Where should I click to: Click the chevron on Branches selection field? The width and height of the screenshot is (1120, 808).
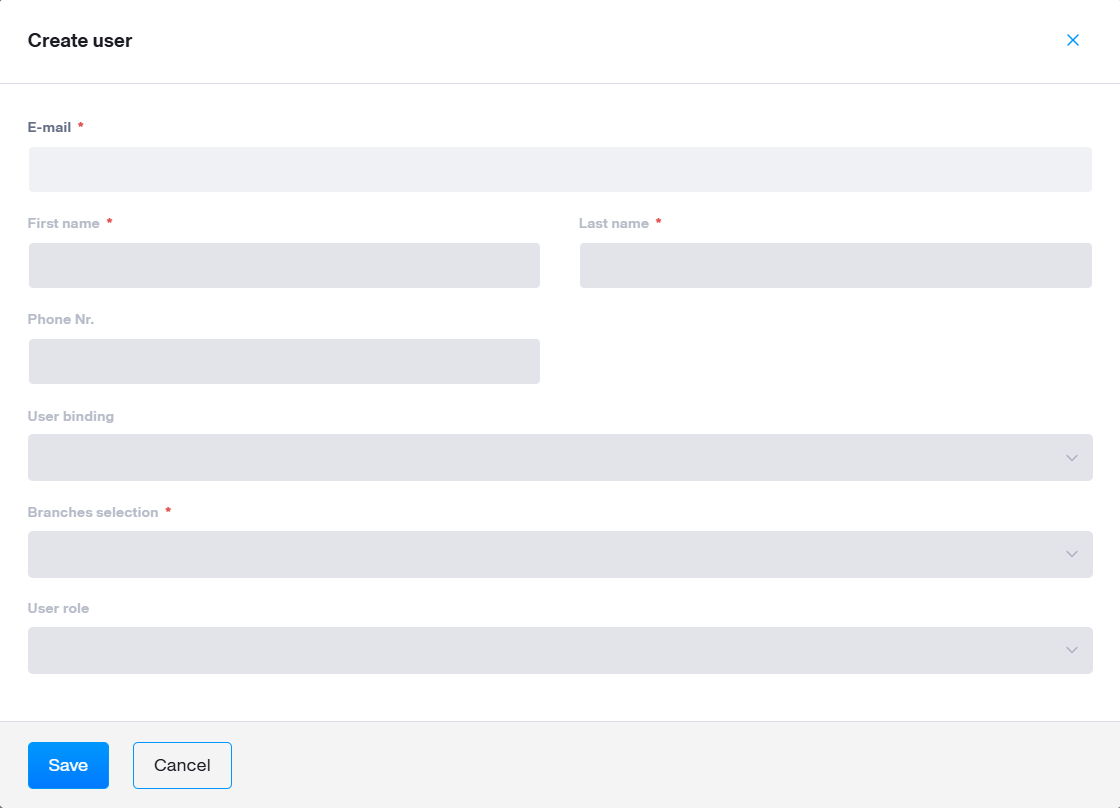1071,553
